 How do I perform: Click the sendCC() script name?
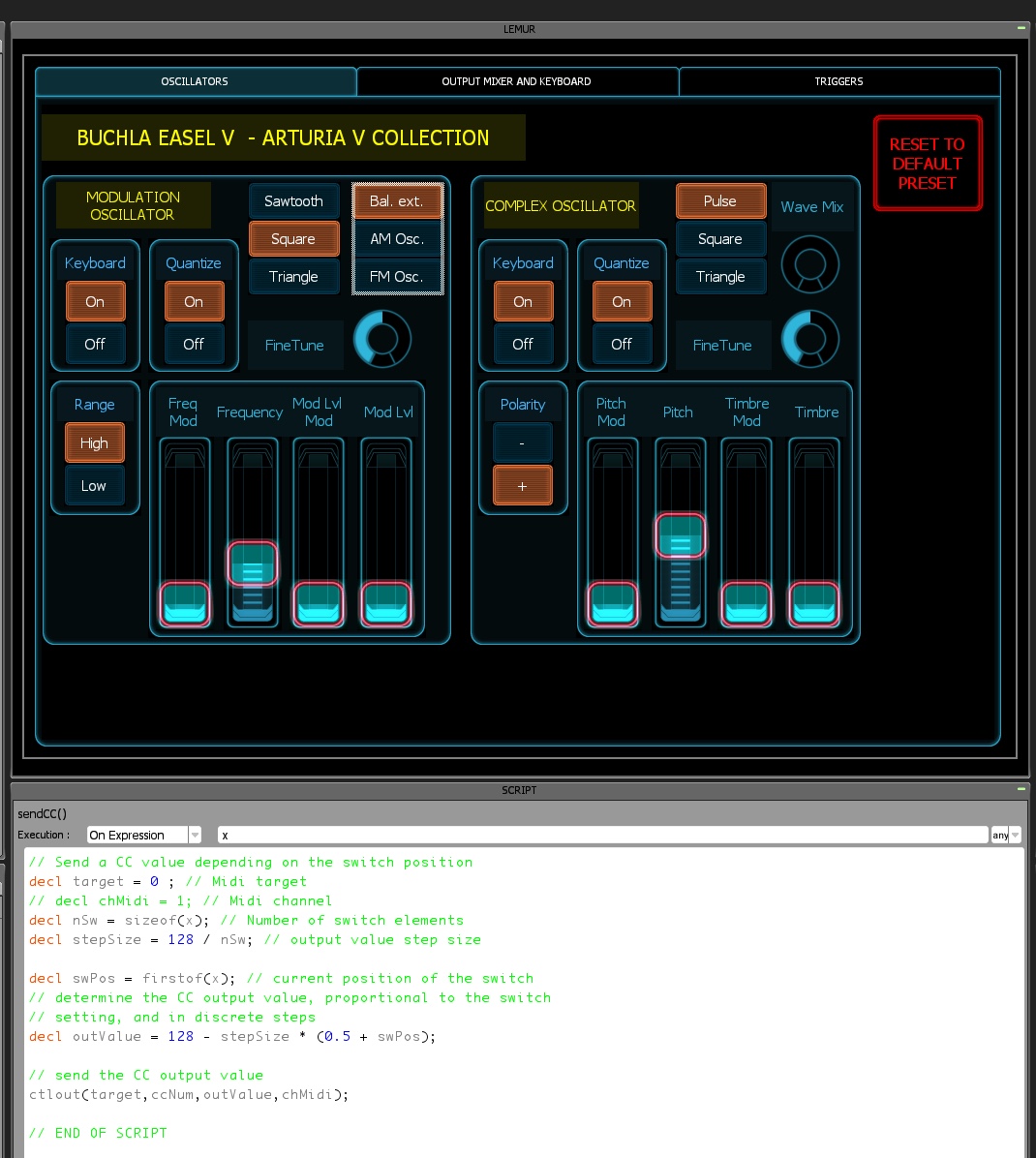click(x=42, y=813)
